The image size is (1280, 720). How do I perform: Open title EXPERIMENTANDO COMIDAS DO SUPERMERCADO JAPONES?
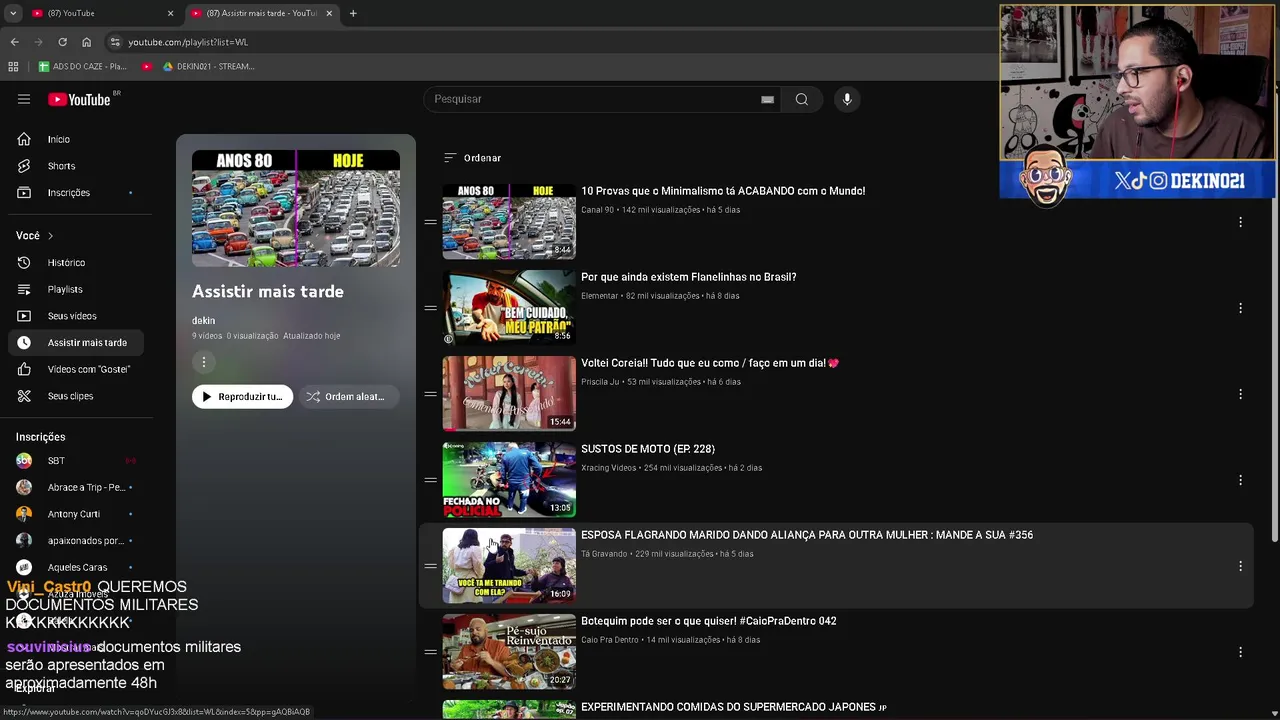[734, 707]
